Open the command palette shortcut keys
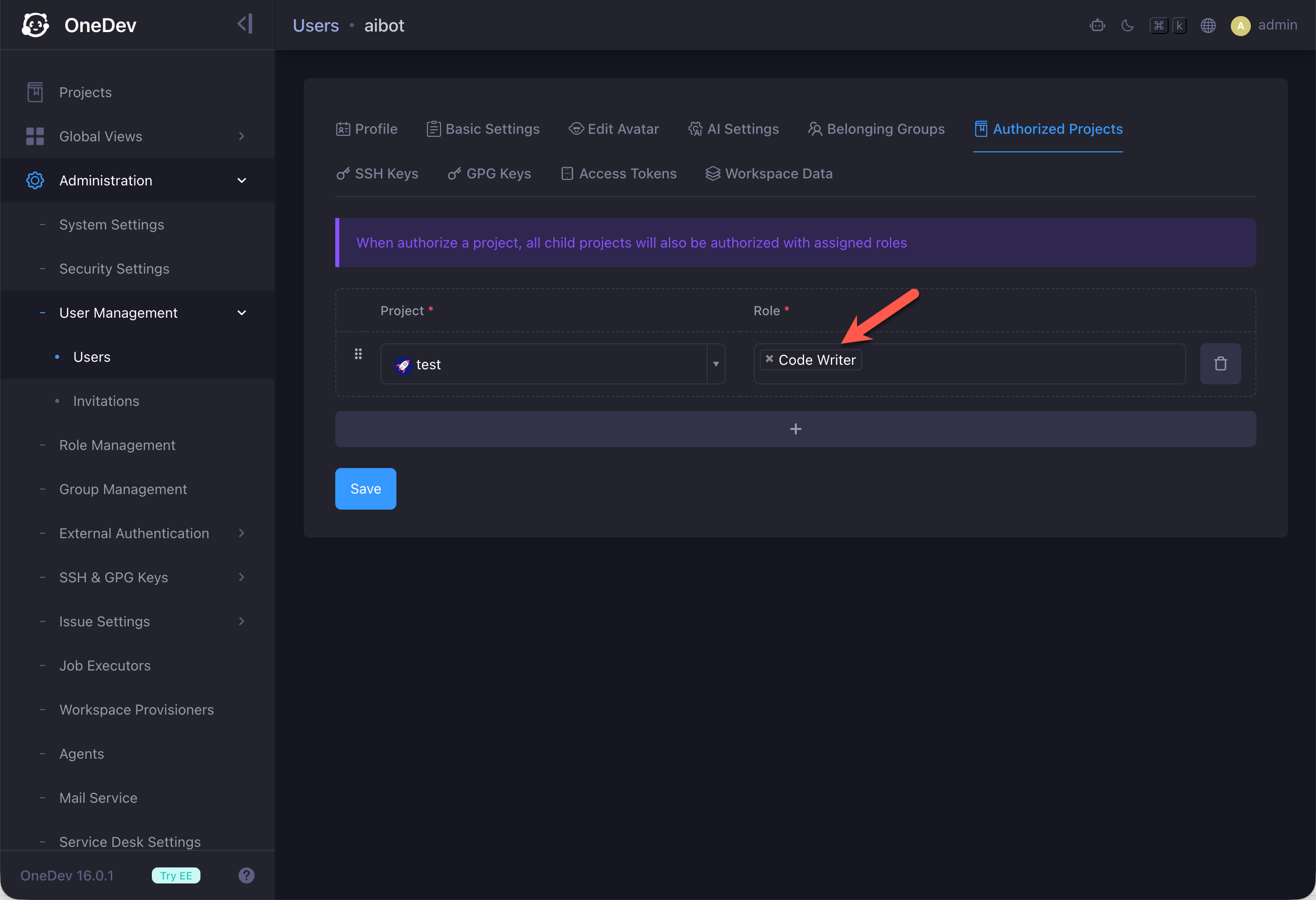This screenshot has width=1316, height=900. (x=1168, y=26)
